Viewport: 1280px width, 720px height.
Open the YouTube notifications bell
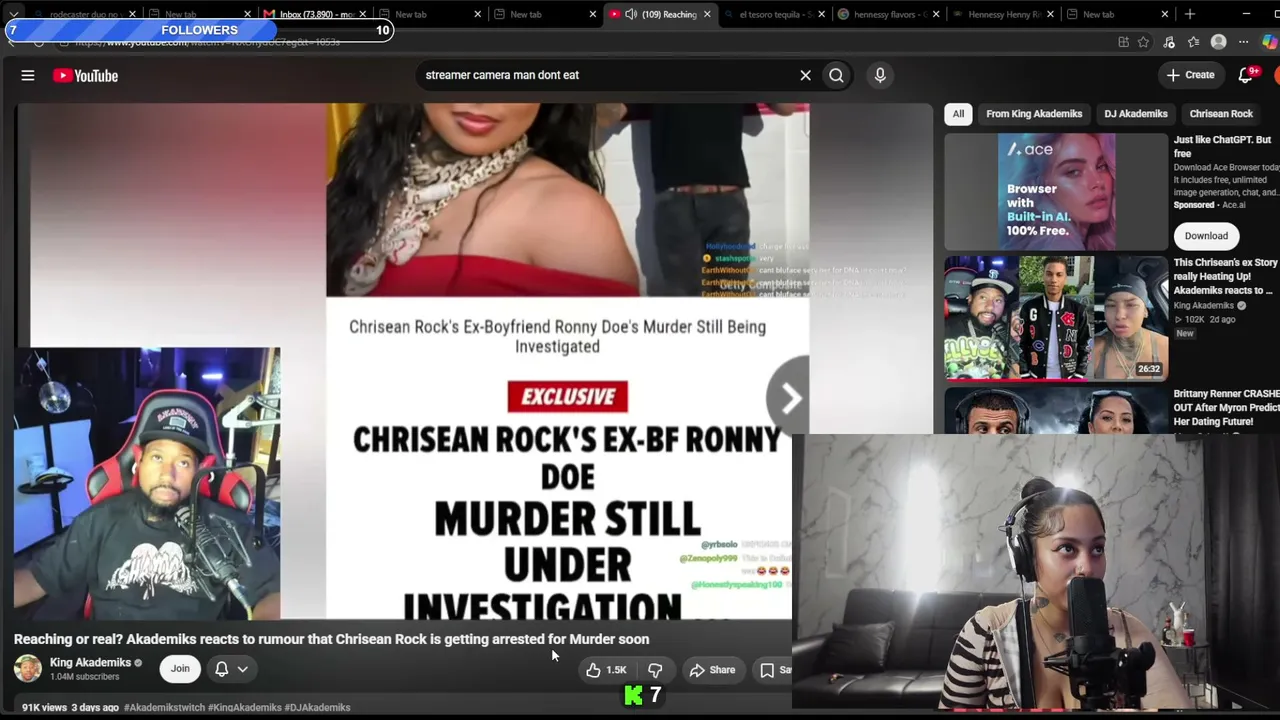(1246, 75)
